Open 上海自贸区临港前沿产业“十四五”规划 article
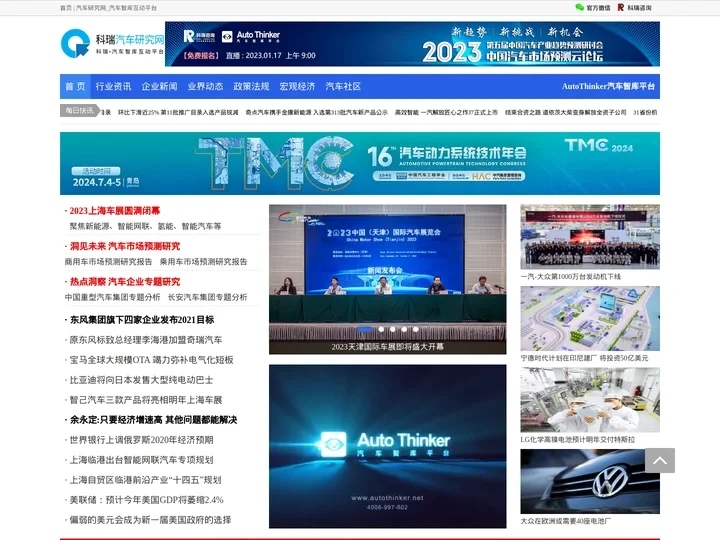This screenshot has width=720, height=540. coord(145,480)
